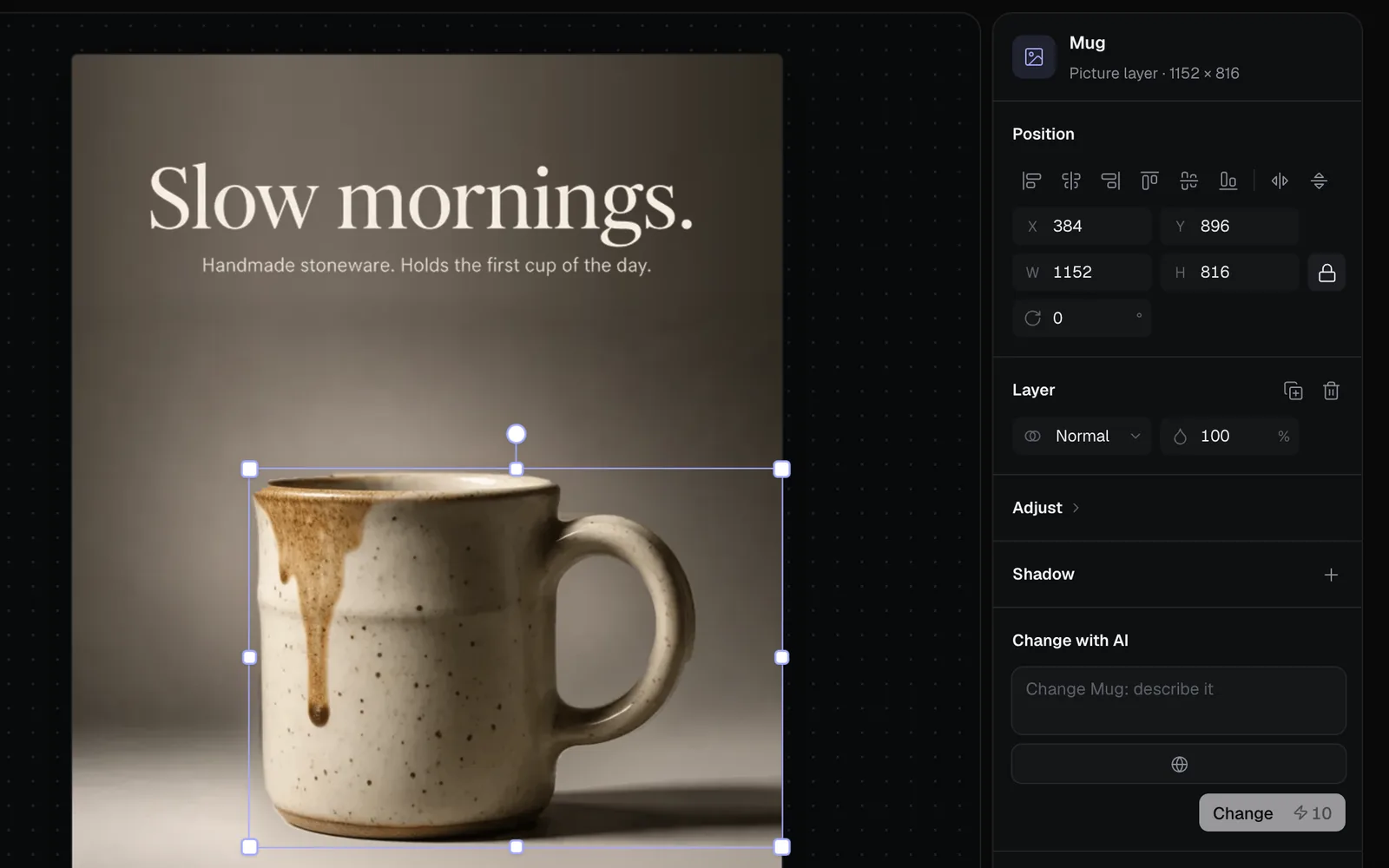This screenshot has width=1389, height=868.
Task: Edit the Y position field
Action: 1229,226
